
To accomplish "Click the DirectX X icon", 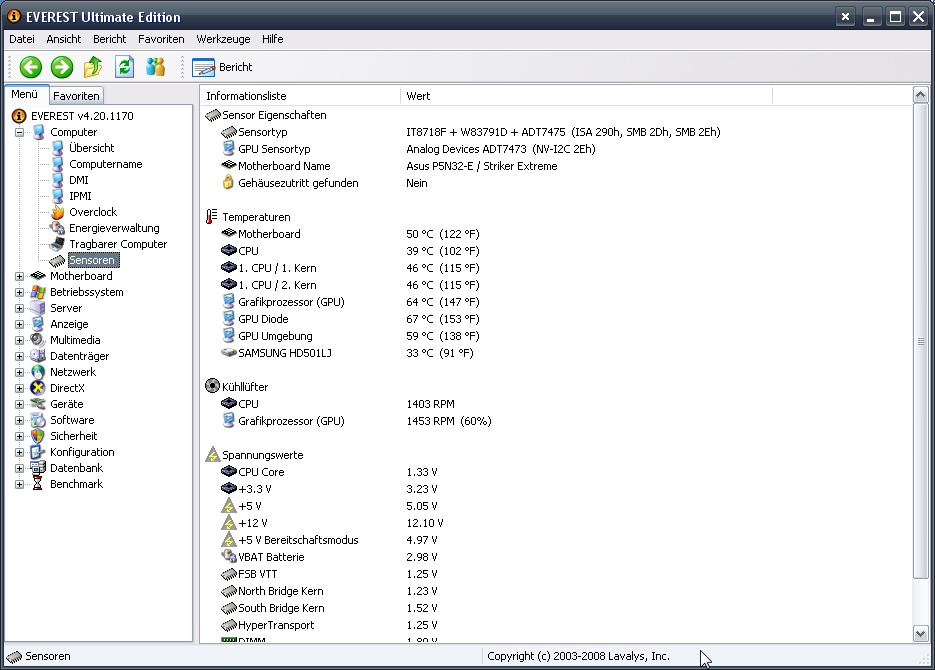I will point(38,388).
